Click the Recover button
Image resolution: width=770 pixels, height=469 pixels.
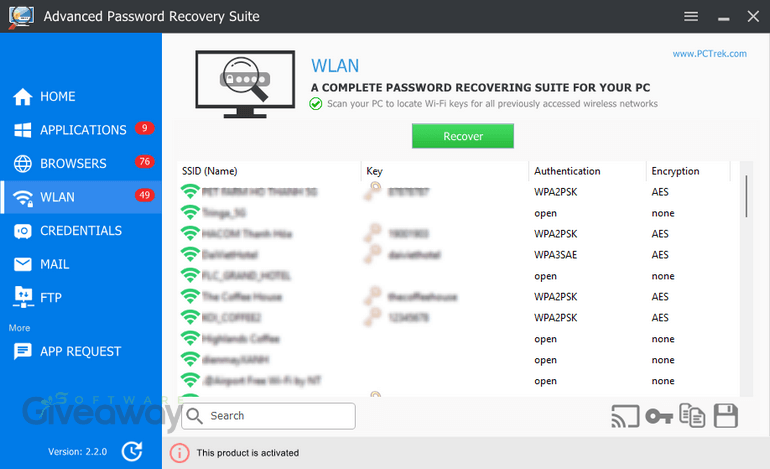[x=463, y=136]
